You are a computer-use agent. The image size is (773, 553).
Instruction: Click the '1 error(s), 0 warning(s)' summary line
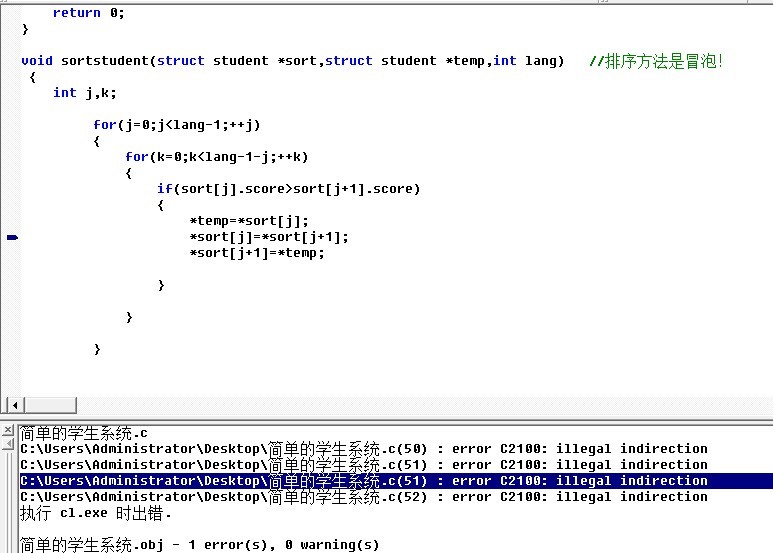[200, 545]
